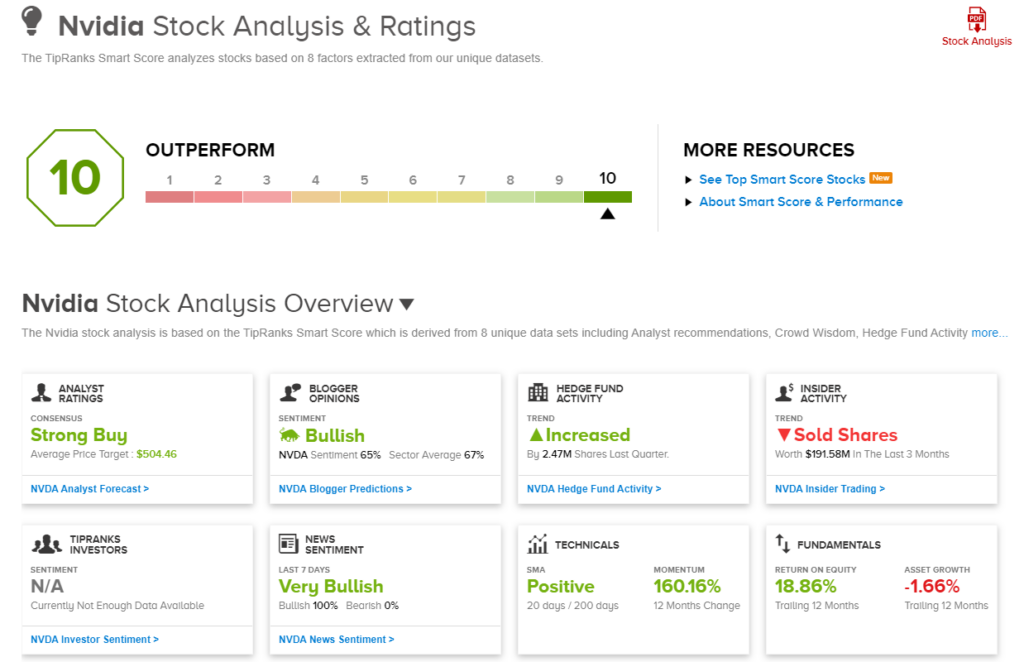The image size is (1024, 662).
Task: Click the Smart Score 10 octagon badge
Action: pos(75,179)
